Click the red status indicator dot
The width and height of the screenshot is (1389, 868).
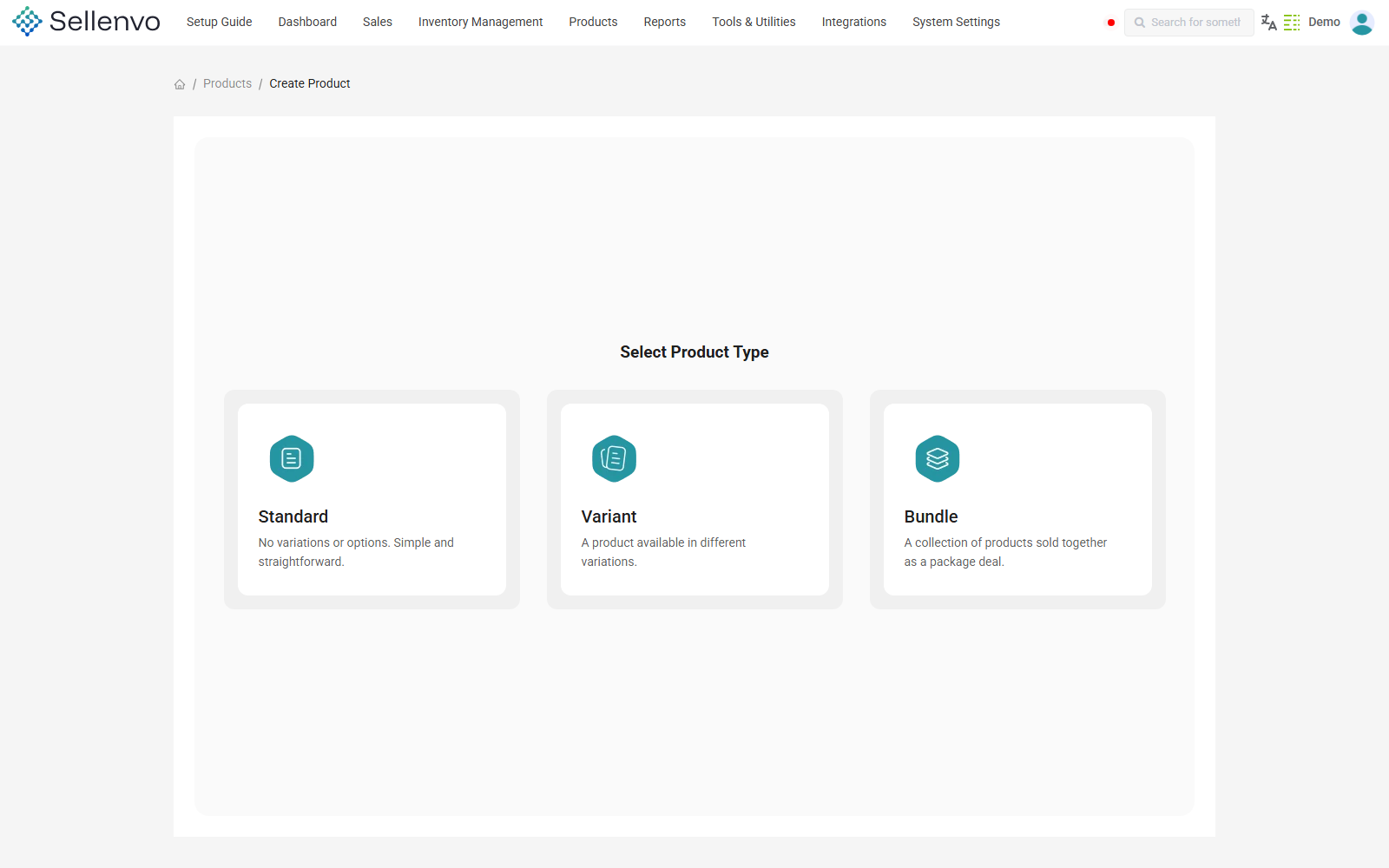[x=1111, y=23]
